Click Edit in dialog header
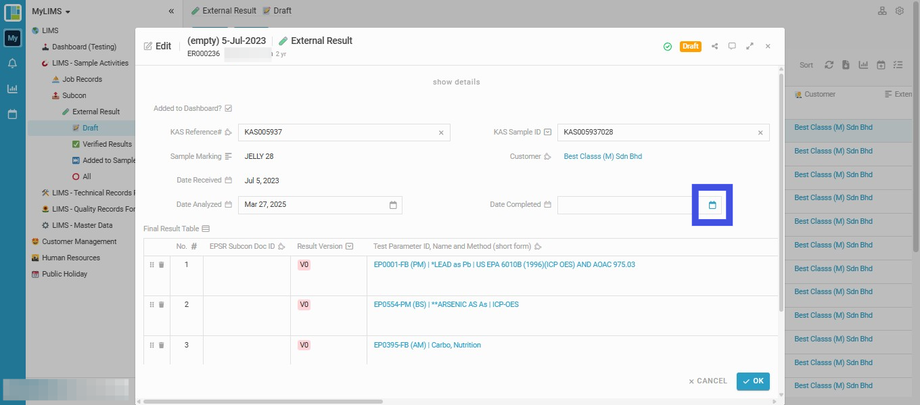 157,46
